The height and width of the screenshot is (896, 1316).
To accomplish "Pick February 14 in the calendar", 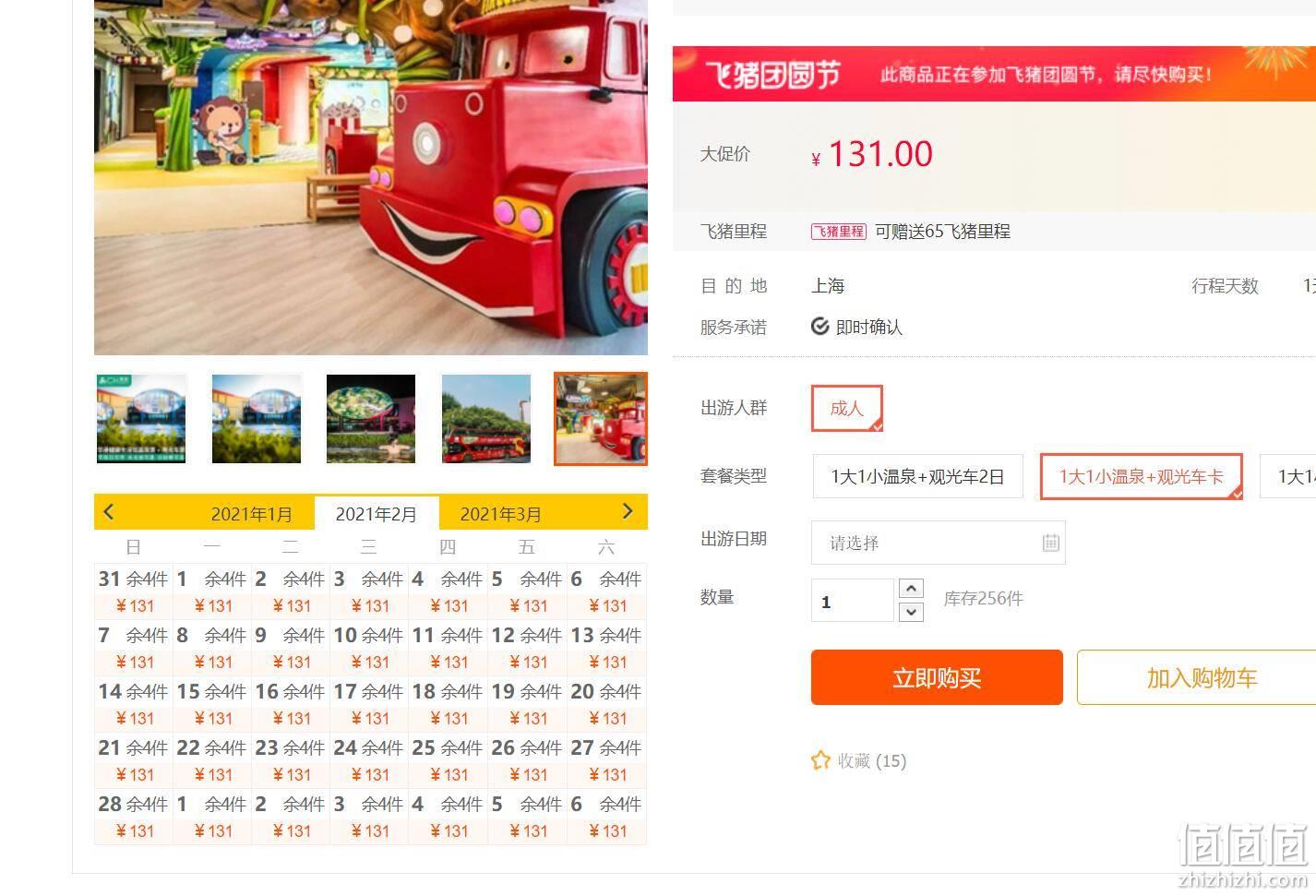I will 134,704.
